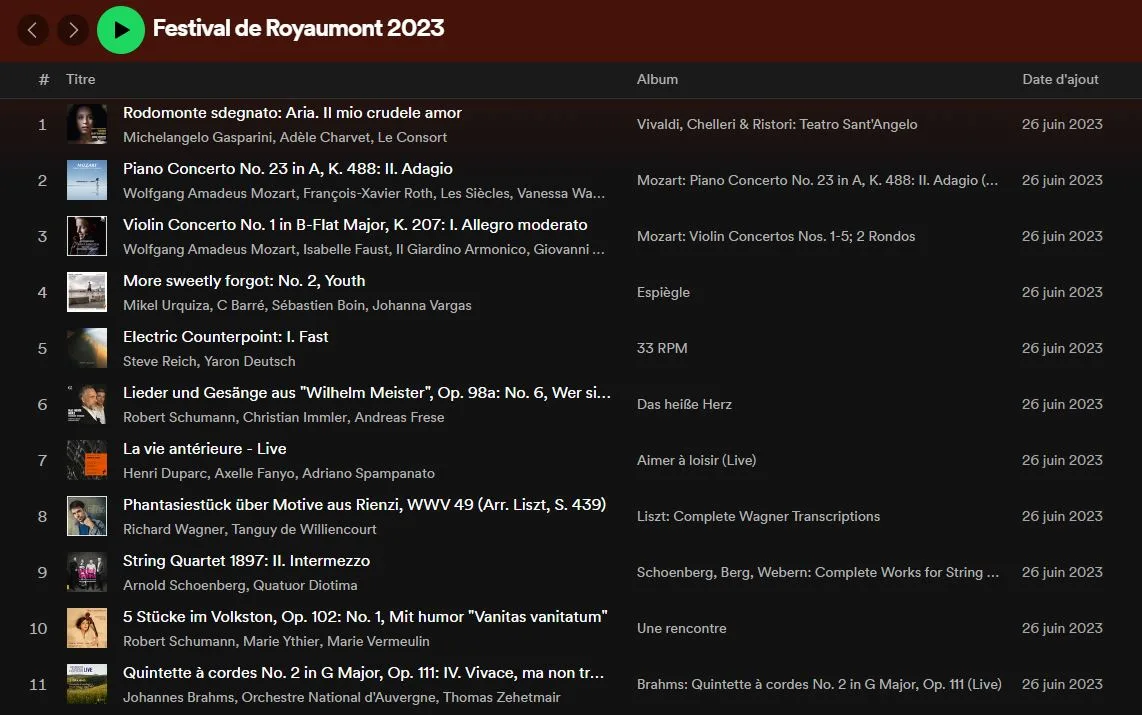Open artist Johannes Brahms
Image resolution: width=1142 pixels, height=715 pixels.
178,697
